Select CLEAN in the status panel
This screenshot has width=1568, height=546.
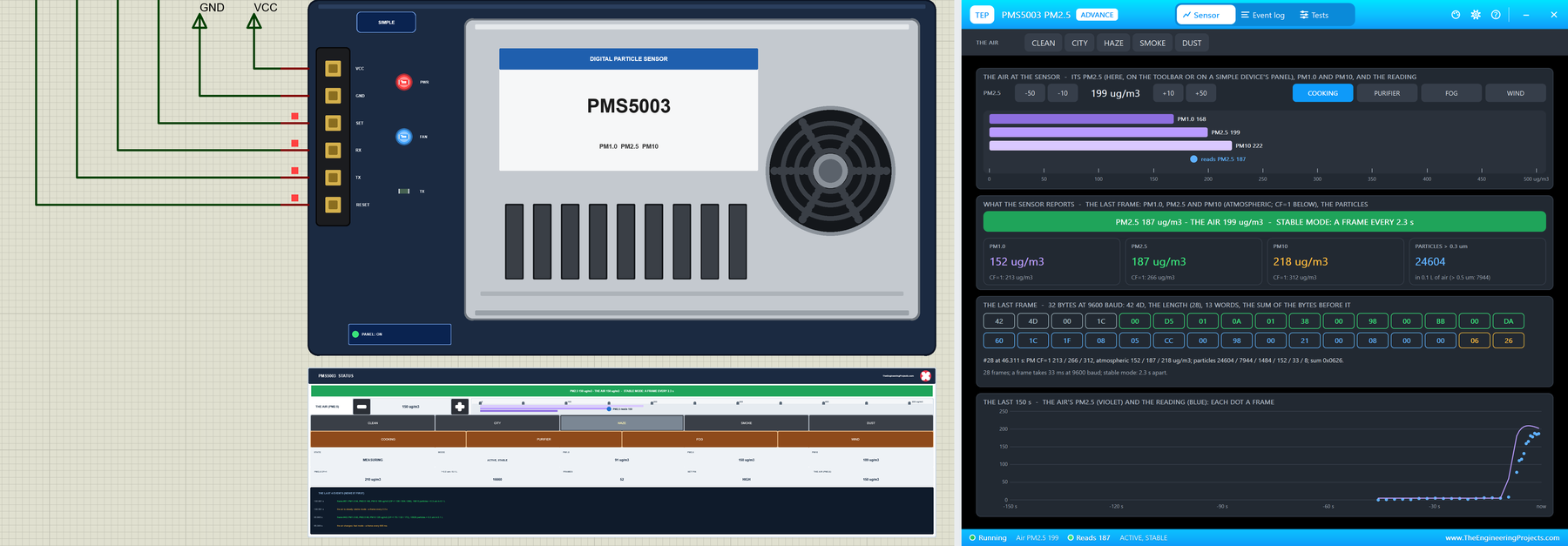pos(373,423)
